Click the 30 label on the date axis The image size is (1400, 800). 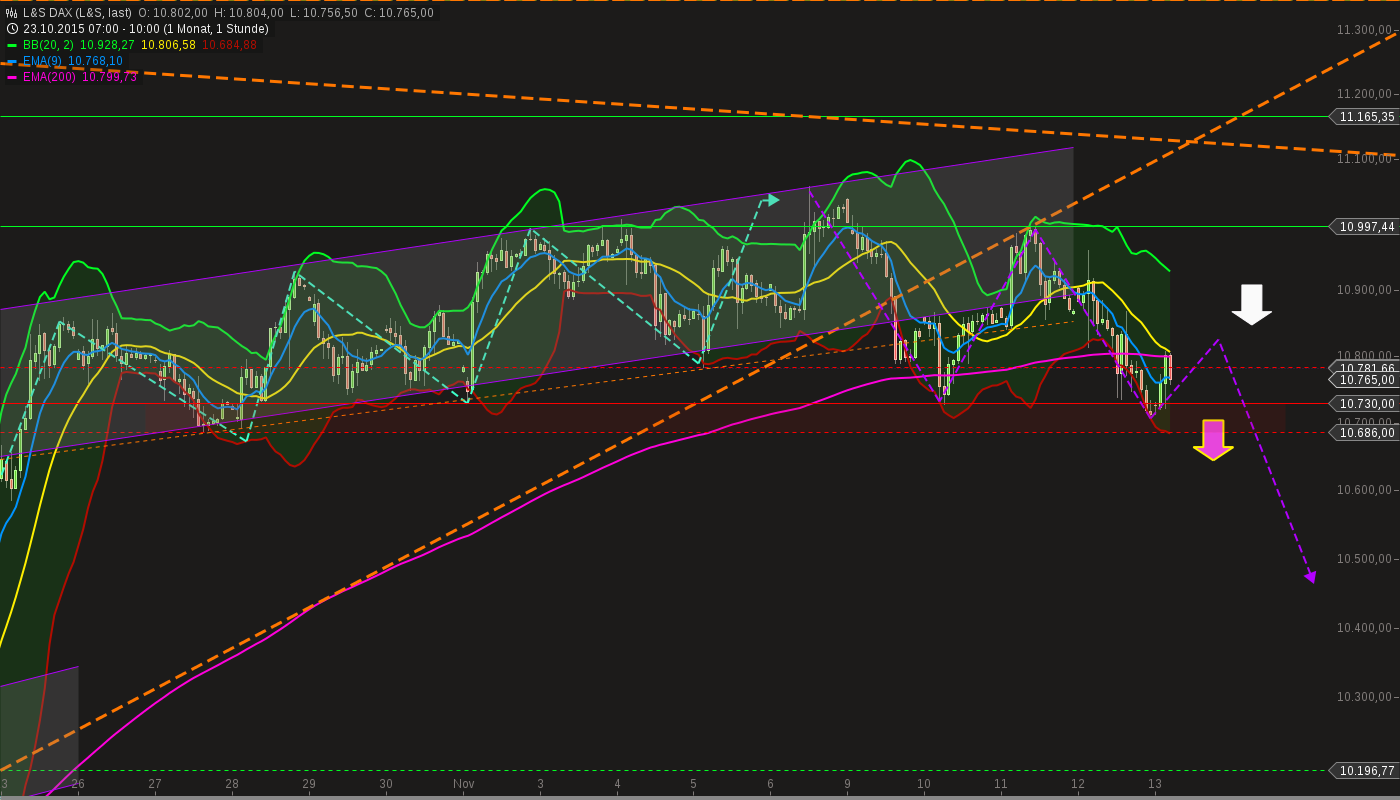[x=386, y=784]
